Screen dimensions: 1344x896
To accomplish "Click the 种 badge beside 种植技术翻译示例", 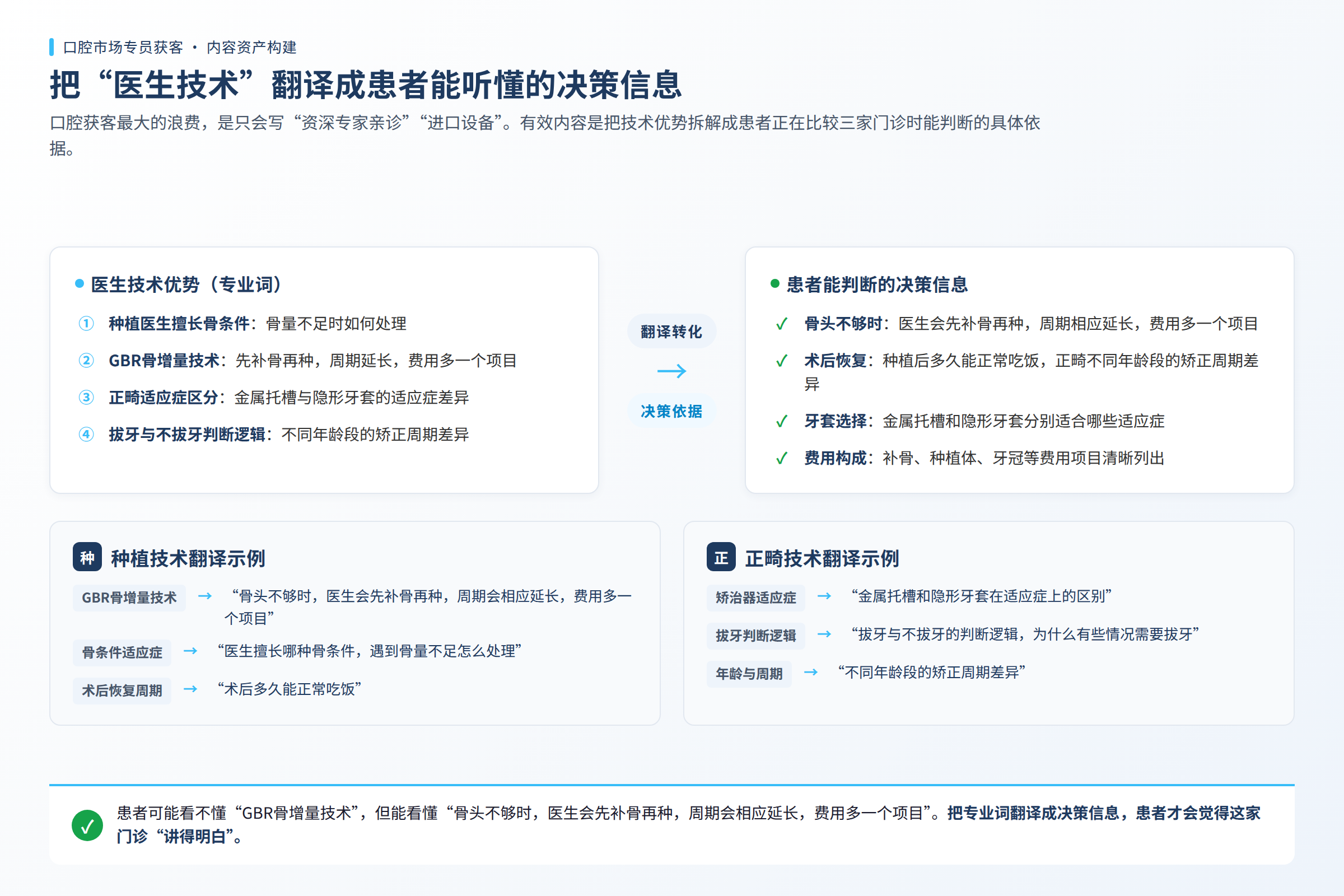I will (x=87, y=557).
